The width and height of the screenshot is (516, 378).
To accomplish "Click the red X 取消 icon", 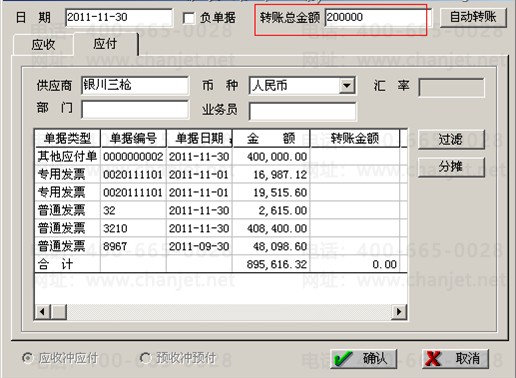I will (433, 359).
